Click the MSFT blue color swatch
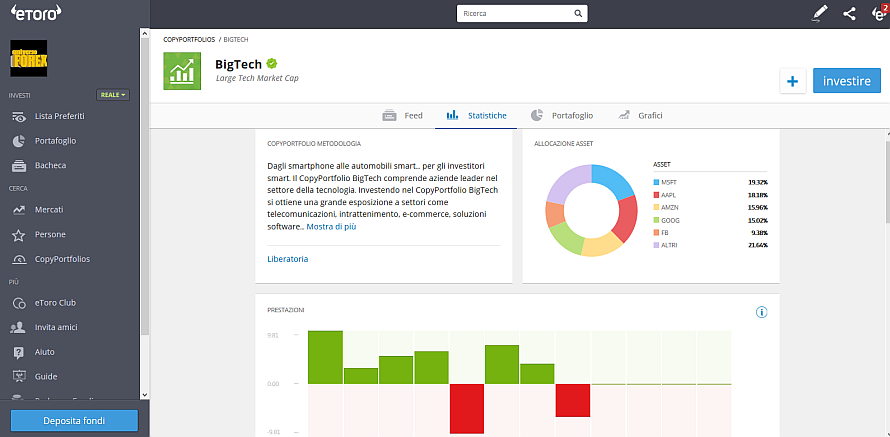 [x=656, y=182]
